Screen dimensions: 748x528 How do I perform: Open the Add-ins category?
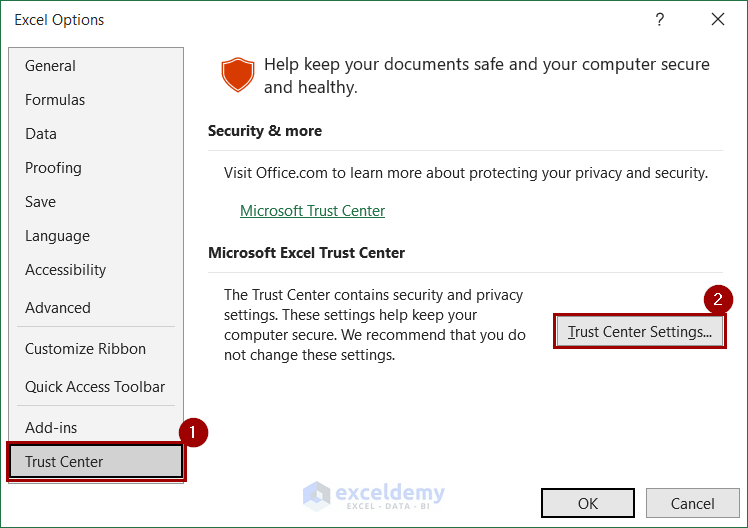(x=51, y=428)
